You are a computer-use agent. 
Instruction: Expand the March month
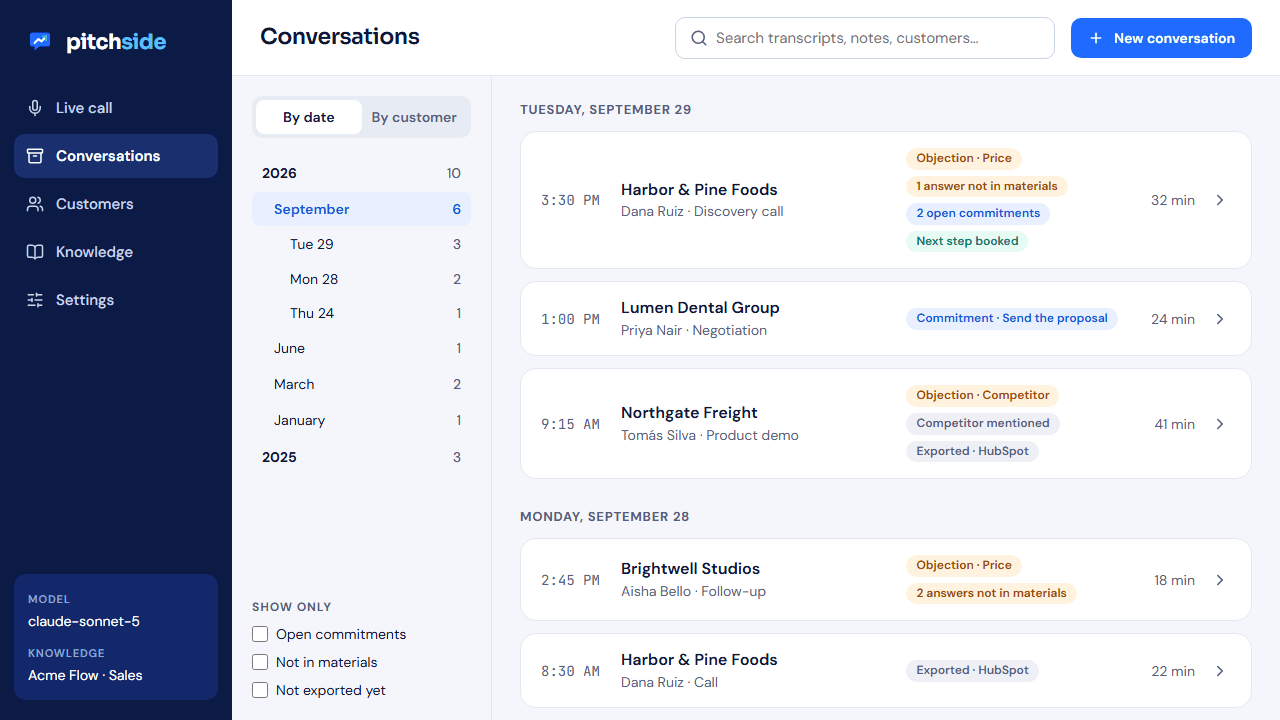click(x=361, y=384)
